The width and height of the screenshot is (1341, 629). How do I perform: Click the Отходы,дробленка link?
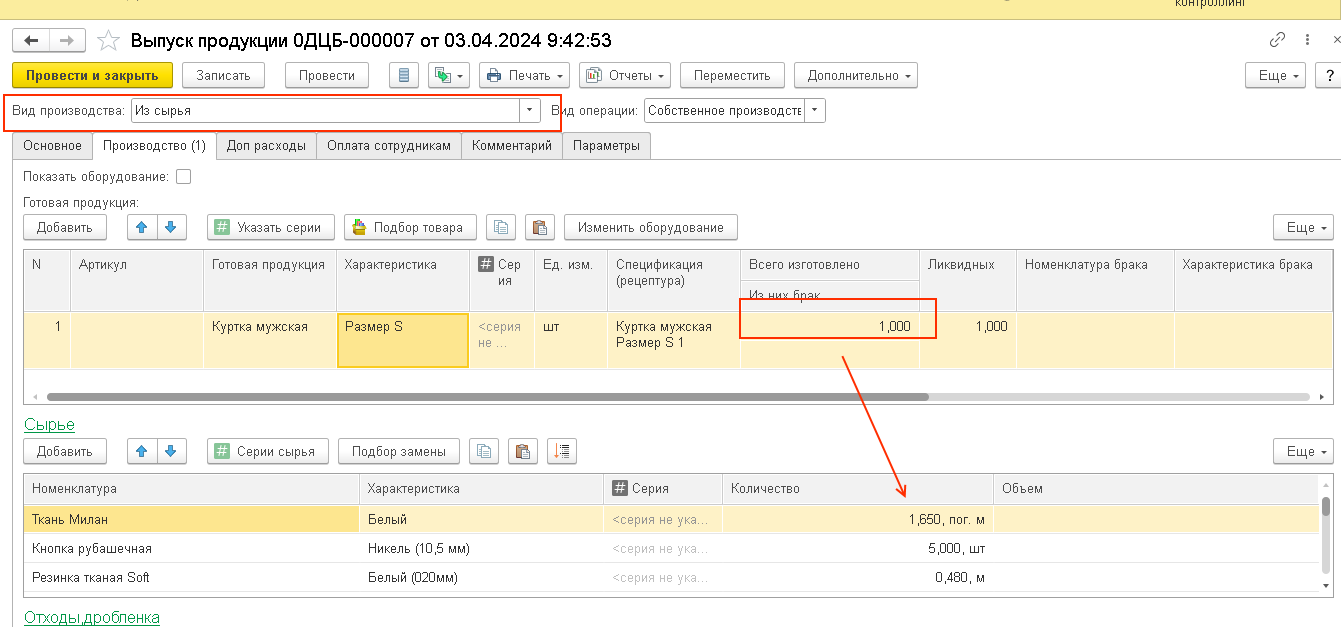click(91, 618)
